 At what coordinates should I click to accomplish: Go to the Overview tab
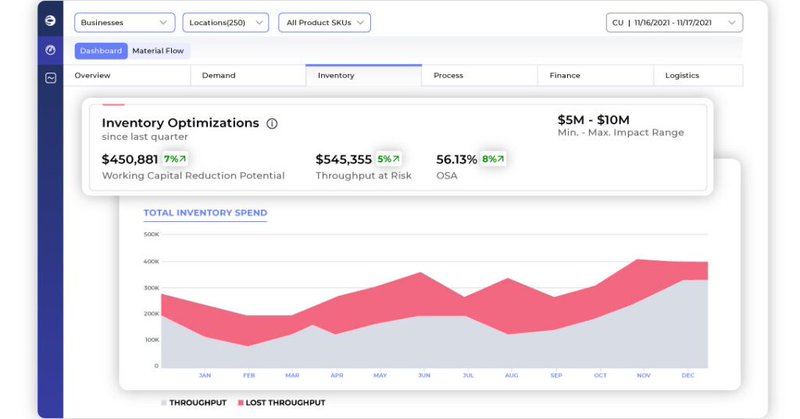[x=127, y=76]
